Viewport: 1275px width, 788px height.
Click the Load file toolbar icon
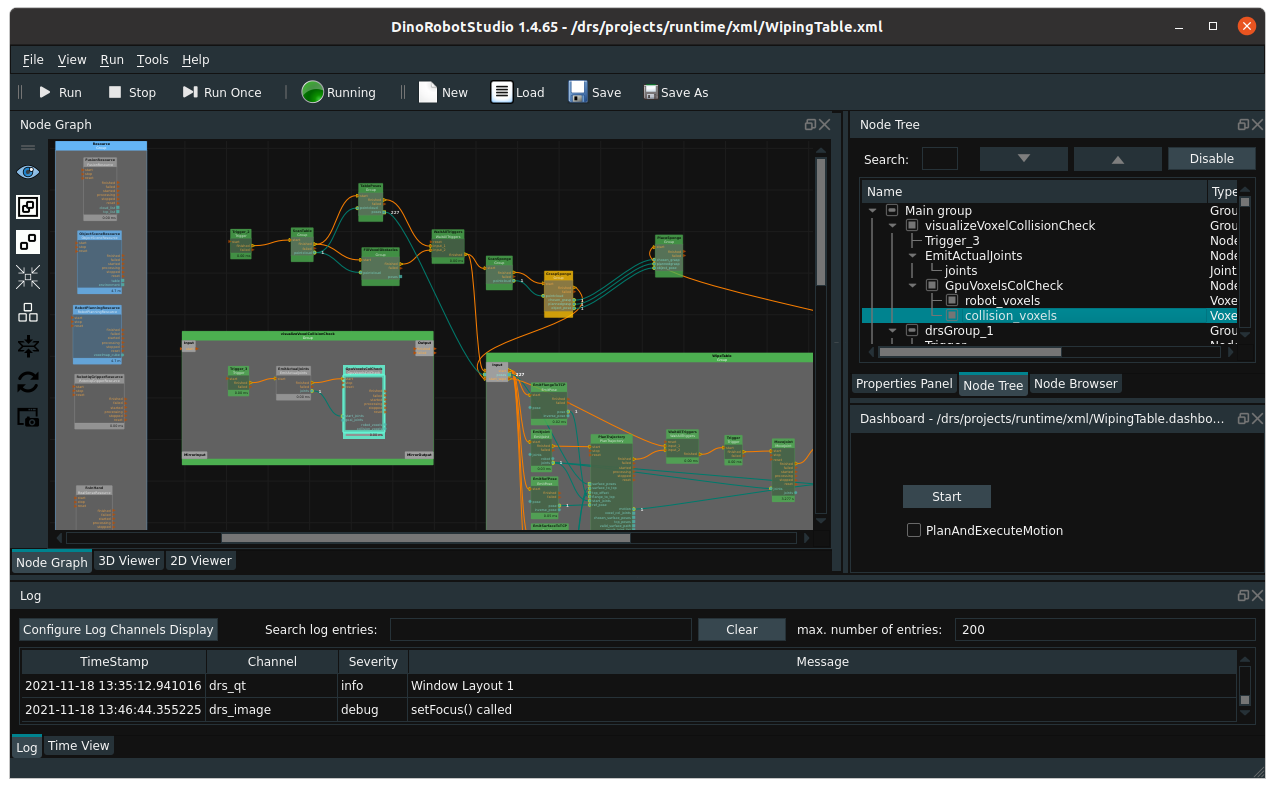coord(518,92)
